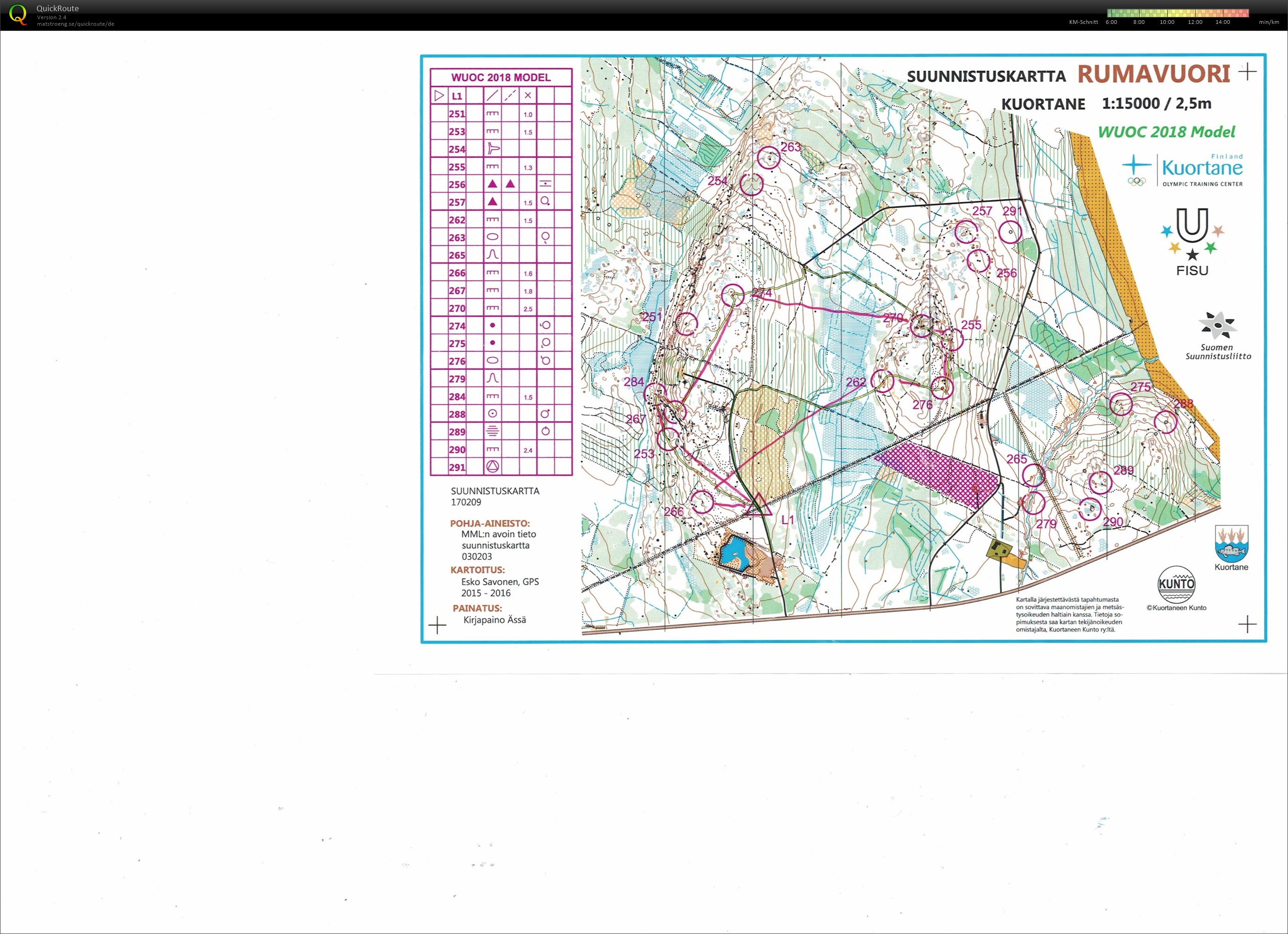This screenshot has width=1288, height=934.
Task: Click the KM-Schnitt label
Action: point(1083,22)
